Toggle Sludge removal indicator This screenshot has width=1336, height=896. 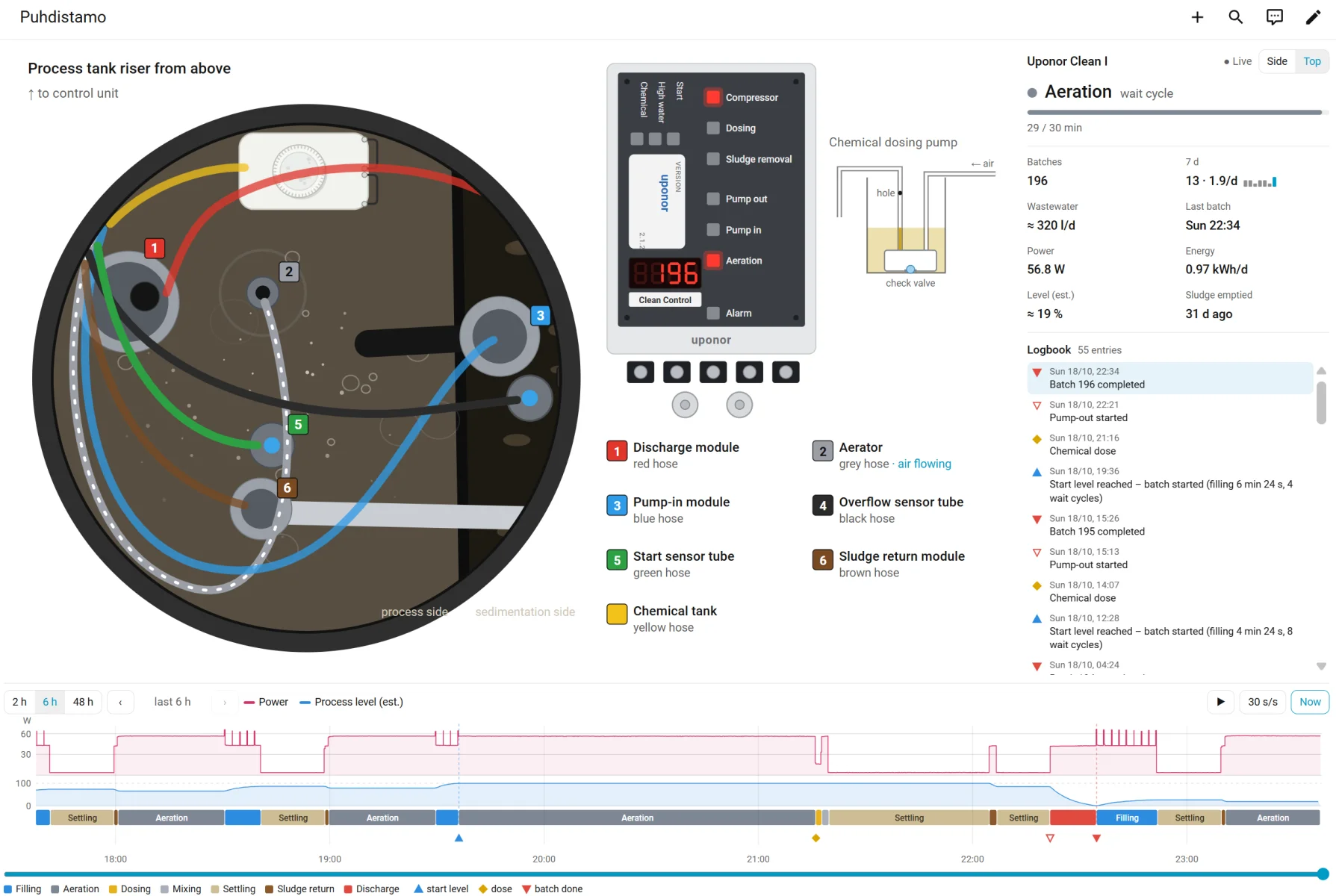coord(713,159)
